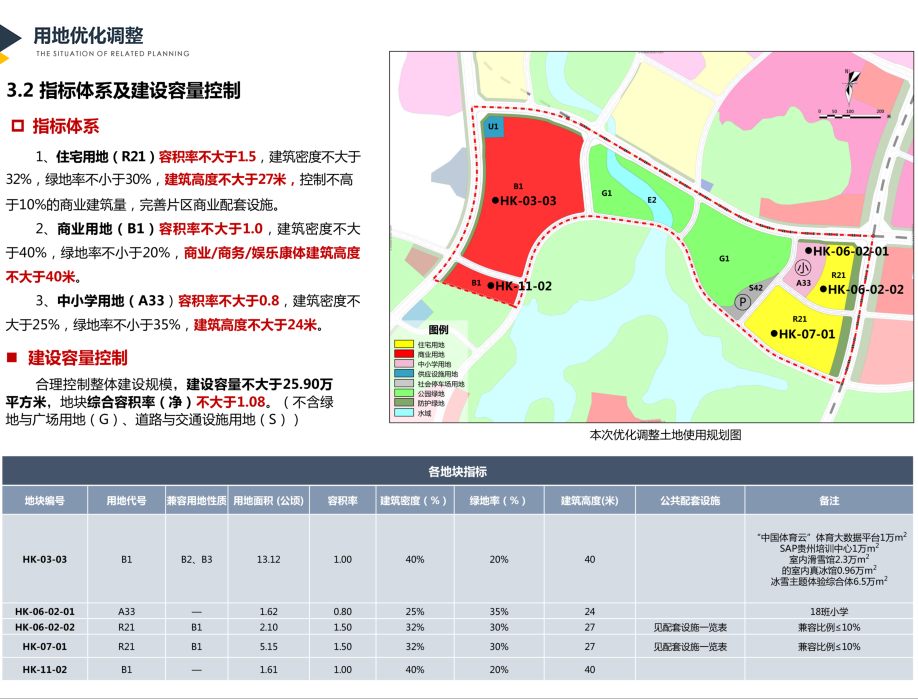Click the S42 parking lot label on map

(x=756, y=287)
